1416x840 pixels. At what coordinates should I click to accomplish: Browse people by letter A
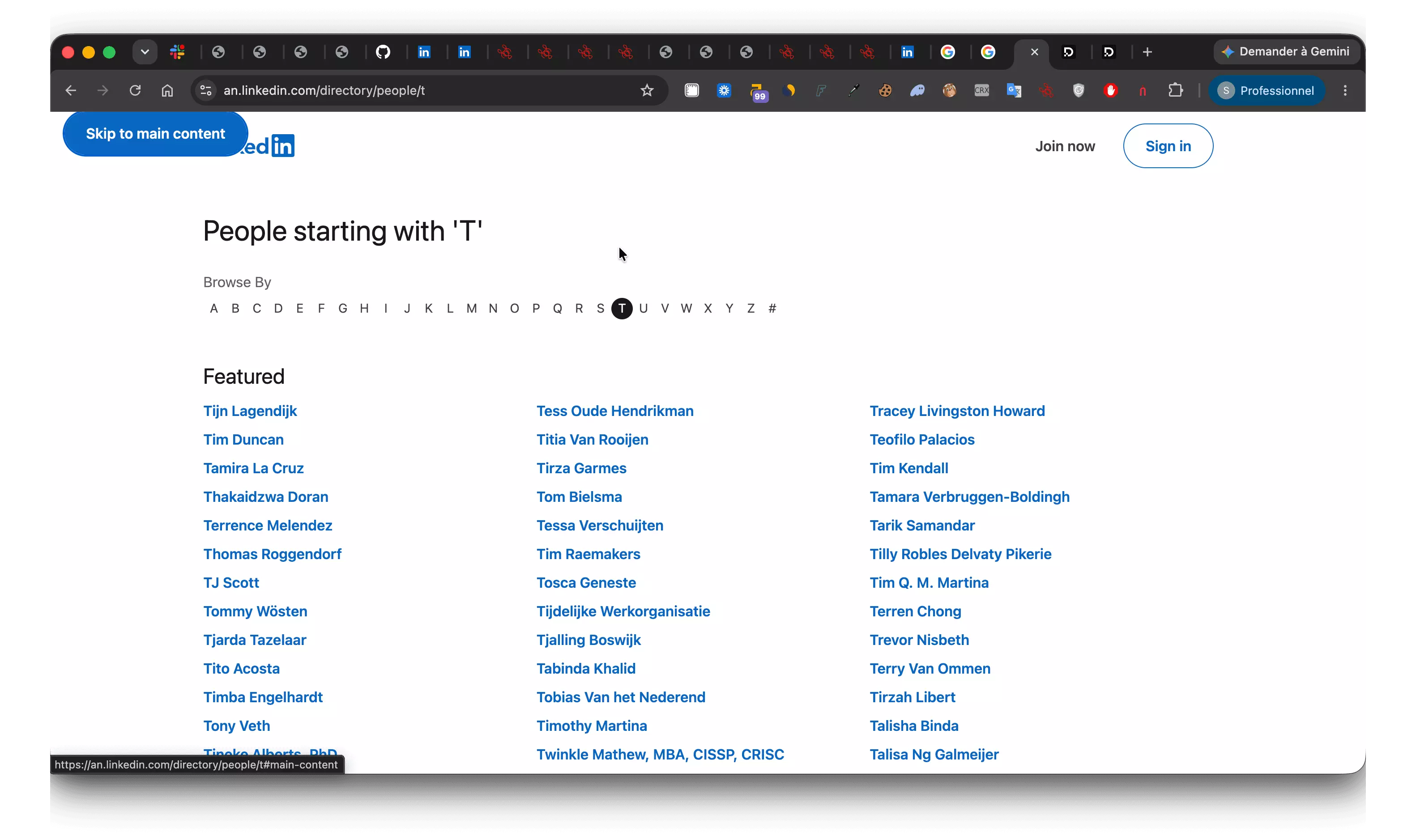(213, 309)
